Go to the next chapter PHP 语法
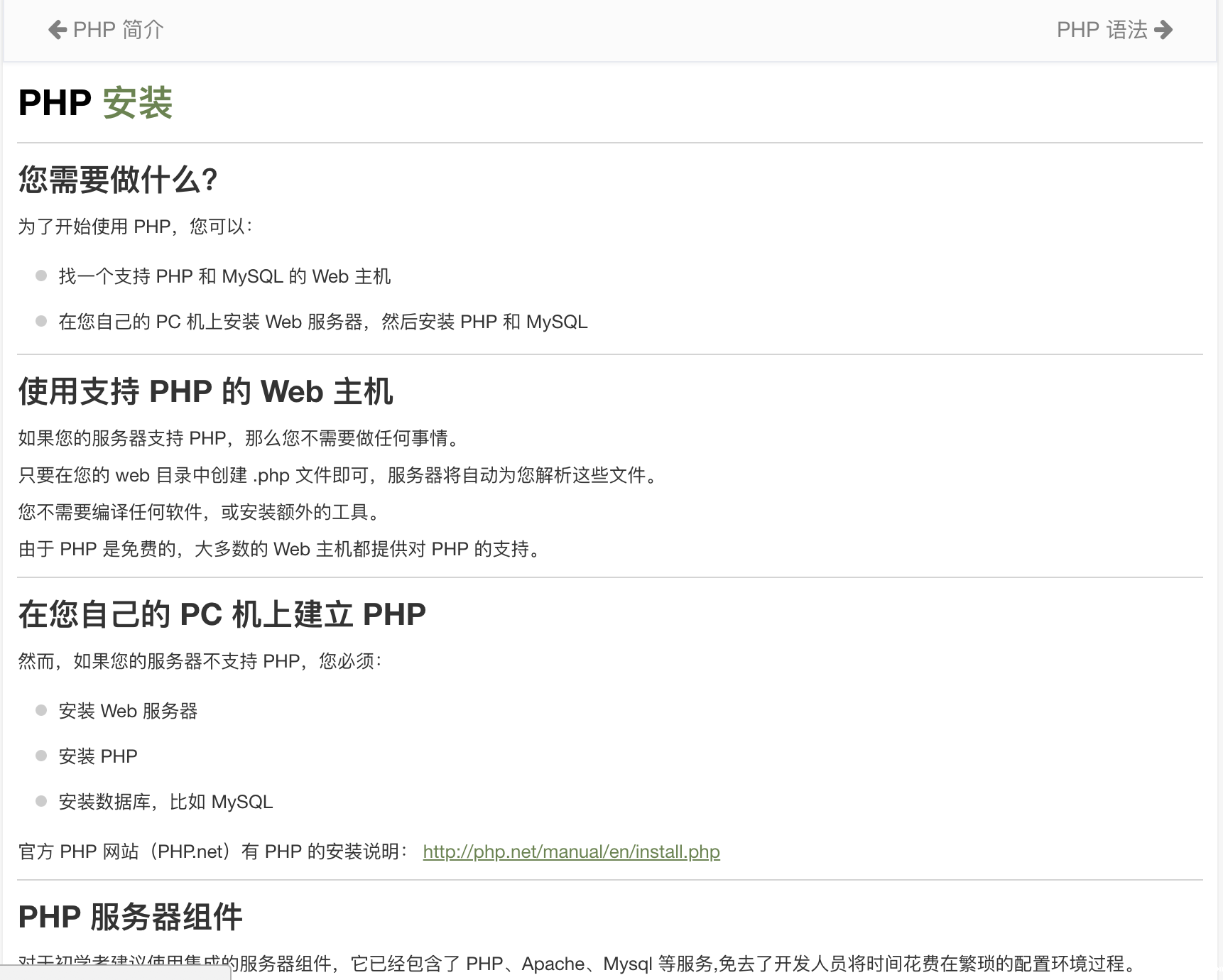The image size is (1223, 980). point(1102,30)
